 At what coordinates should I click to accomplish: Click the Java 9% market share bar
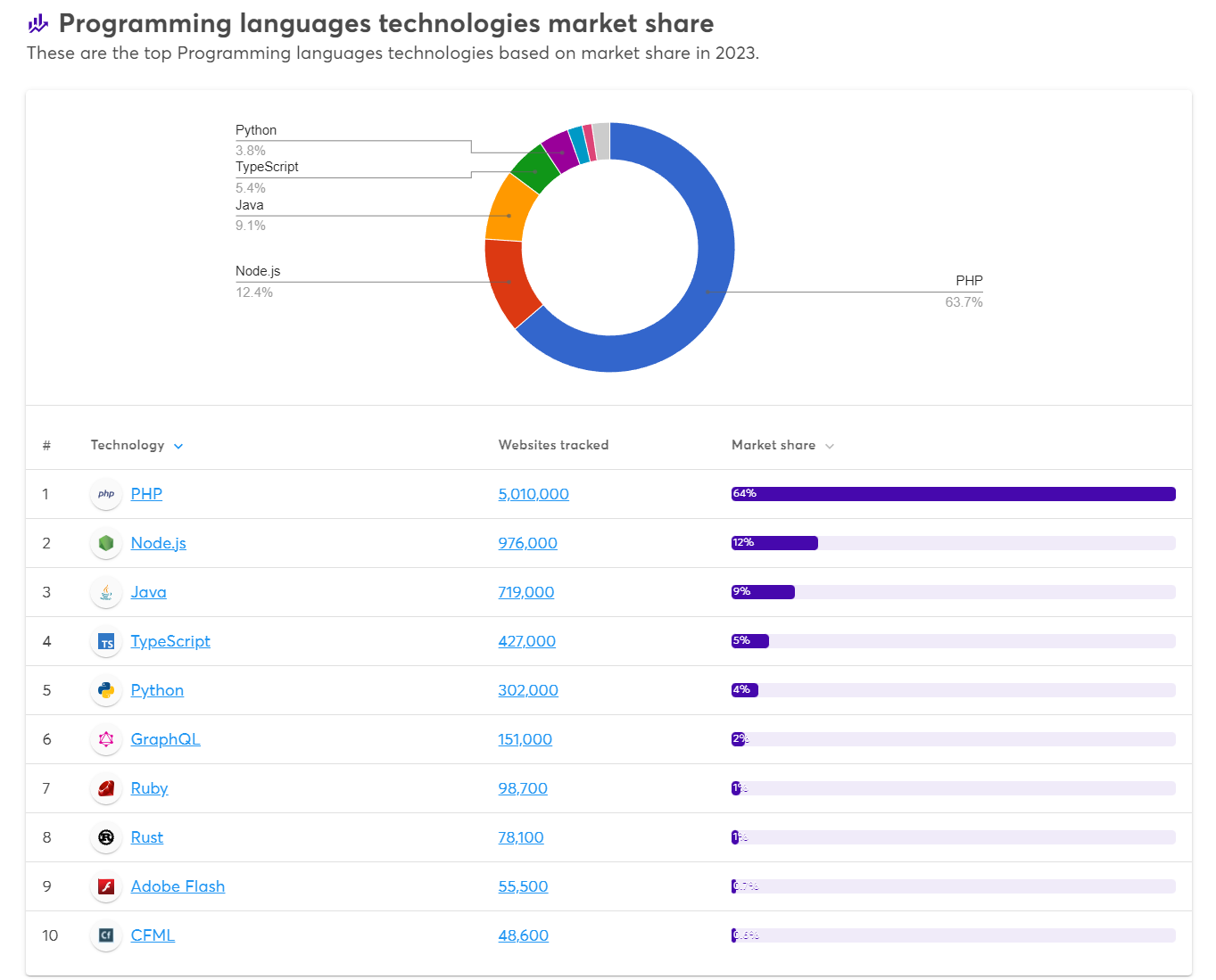point(763,592)
